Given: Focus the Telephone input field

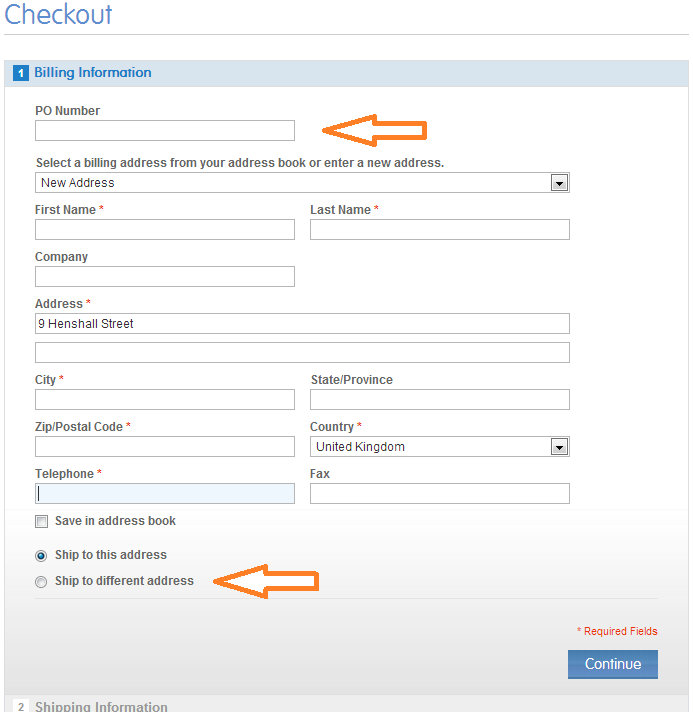Looking at the screenshot, I should pyautogui.click(x=165, y=494).
